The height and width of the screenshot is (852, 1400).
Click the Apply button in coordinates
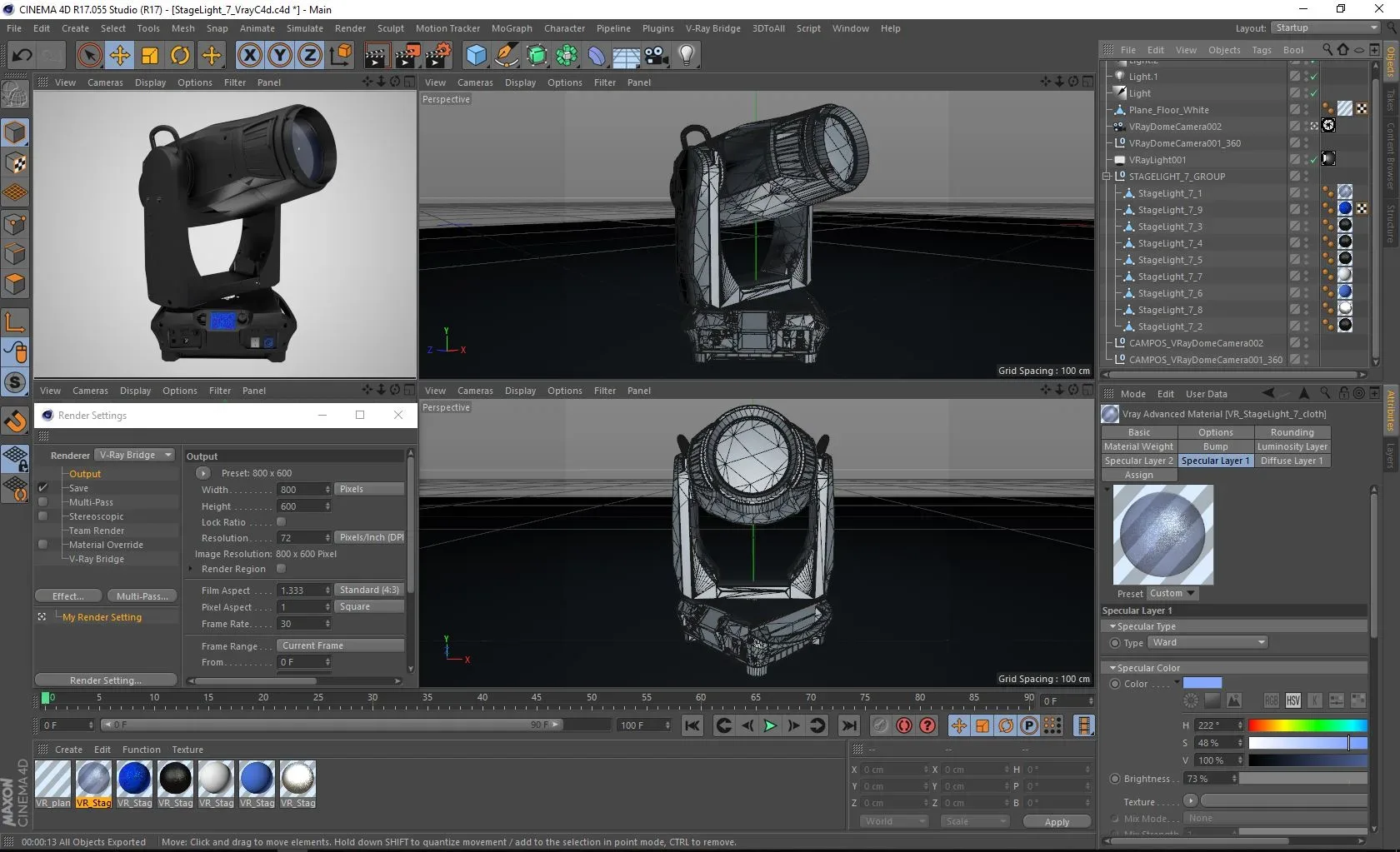pos(1057,822)
